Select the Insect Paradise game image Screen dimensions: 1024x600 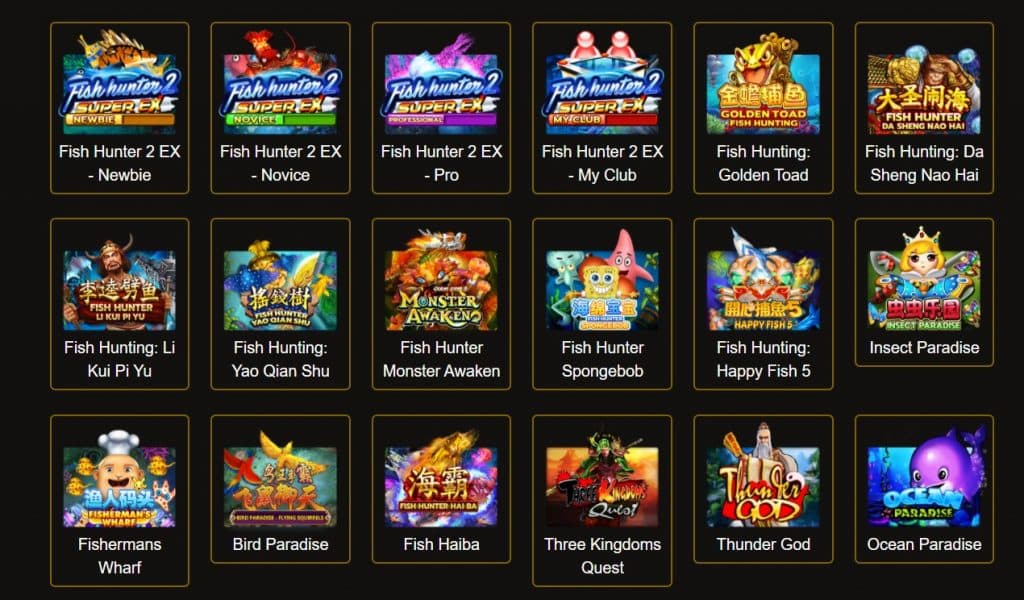(924, 279)
